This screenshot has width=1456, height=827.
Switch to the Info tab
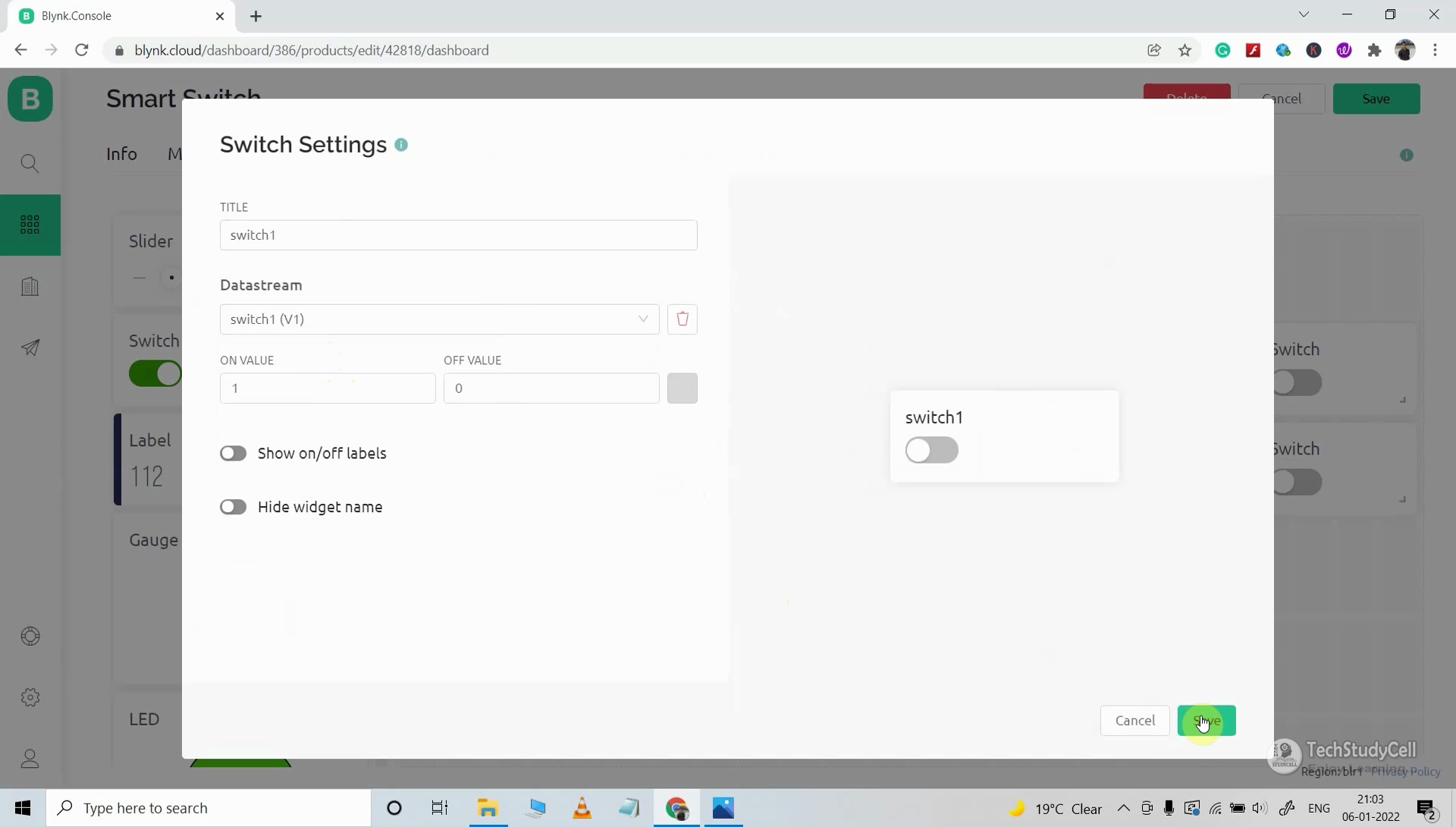pyautogui.click(x=122, y=153)
